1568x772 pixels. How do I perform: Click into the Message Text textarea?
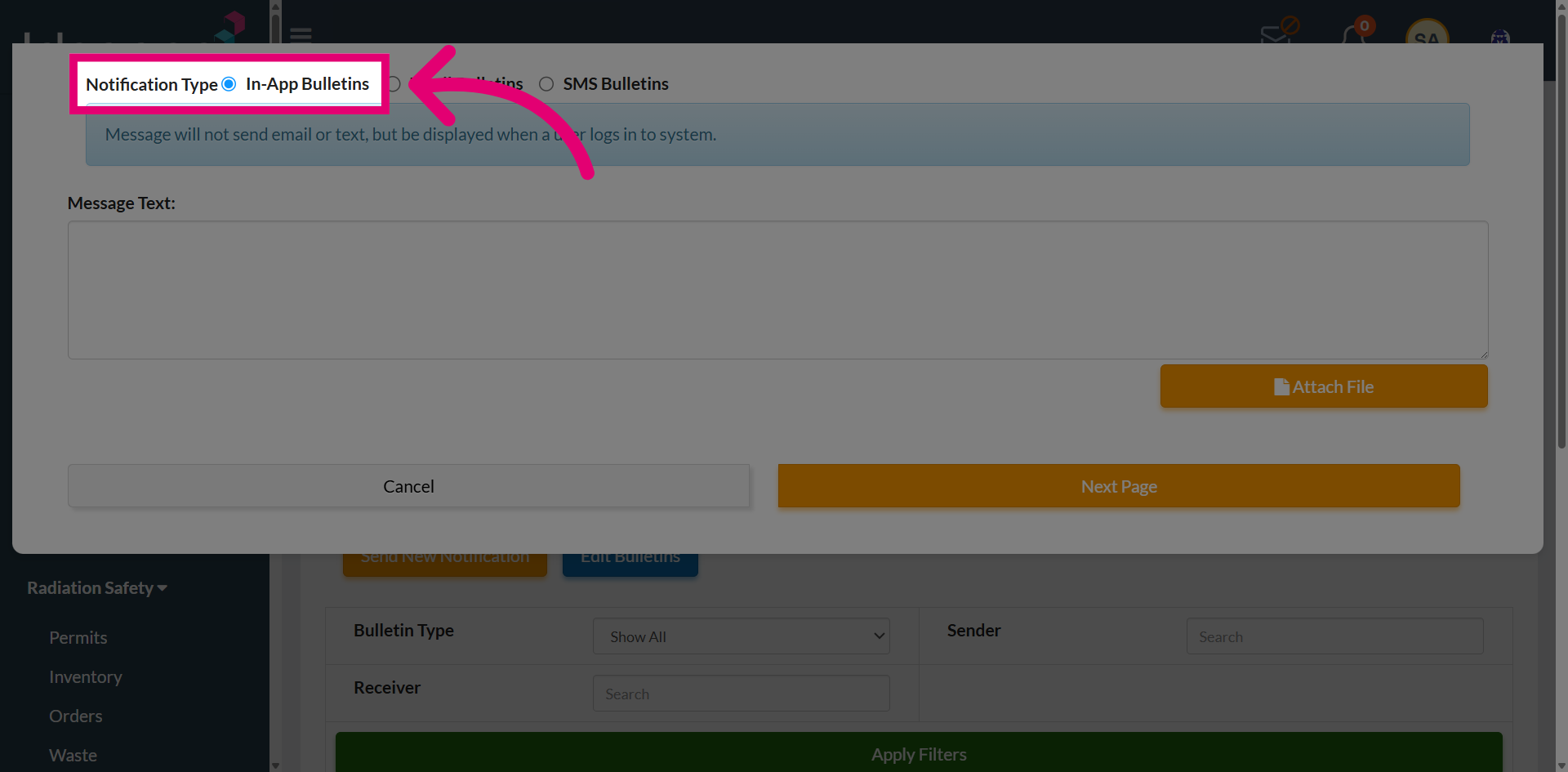(777, 290)
